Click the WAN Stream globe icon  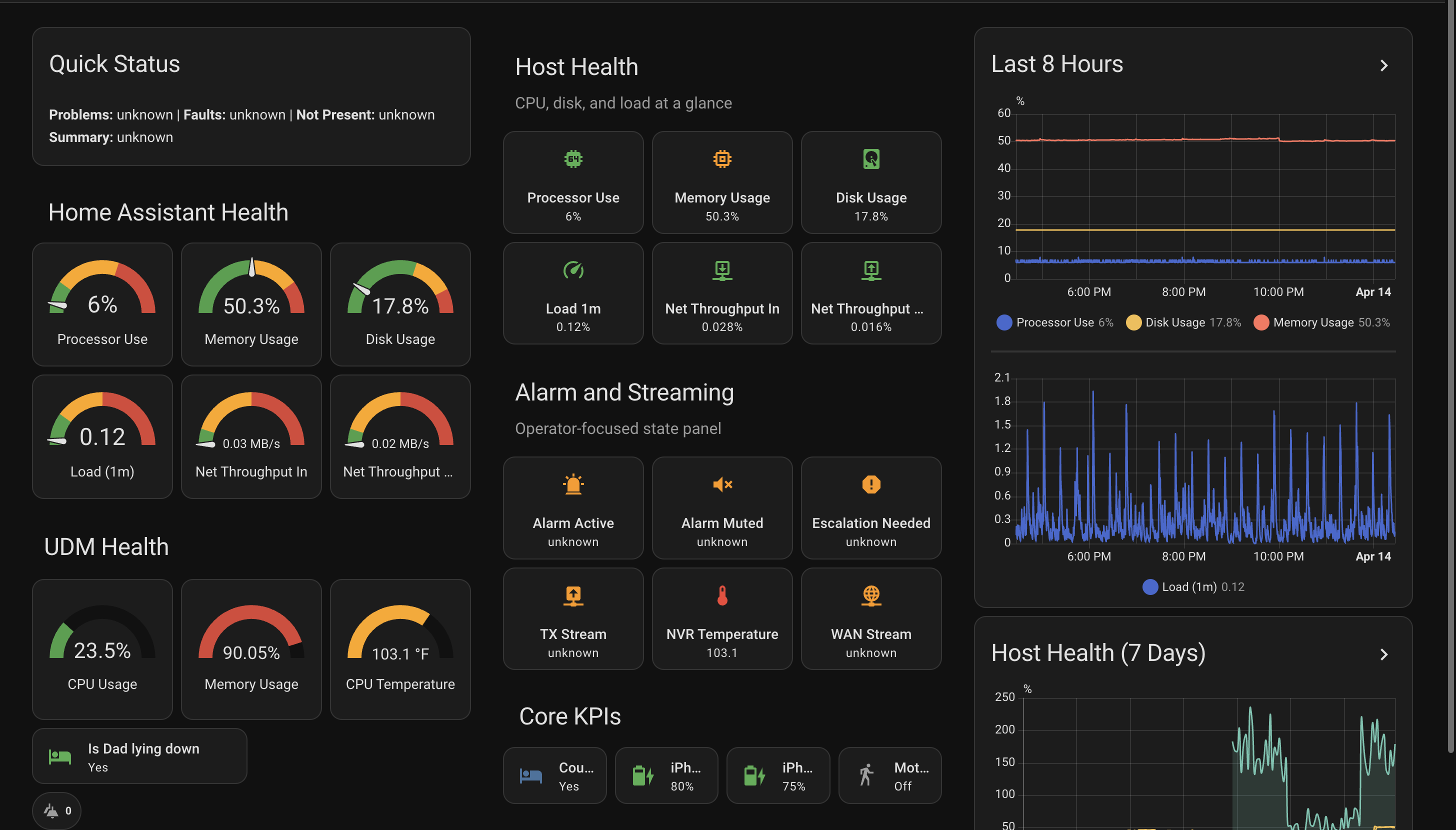871,595
